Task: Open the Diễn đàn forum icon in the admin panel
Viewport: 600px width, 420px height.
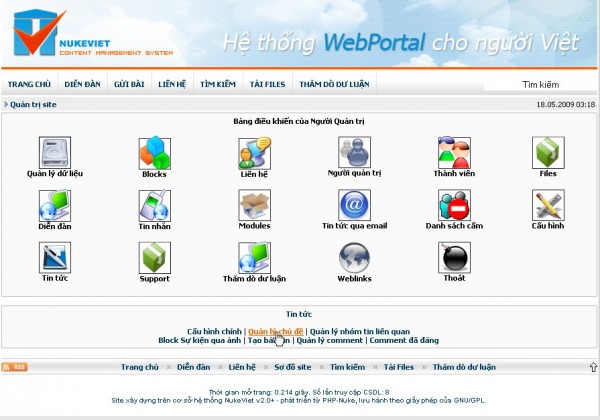Action: click(55, 205)
